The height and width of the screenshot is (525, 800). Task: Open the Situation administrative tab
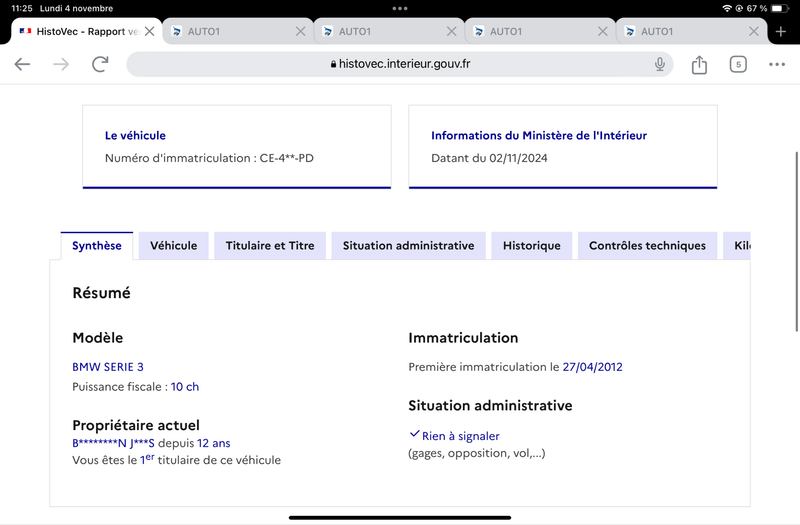(x=408, y=246)
